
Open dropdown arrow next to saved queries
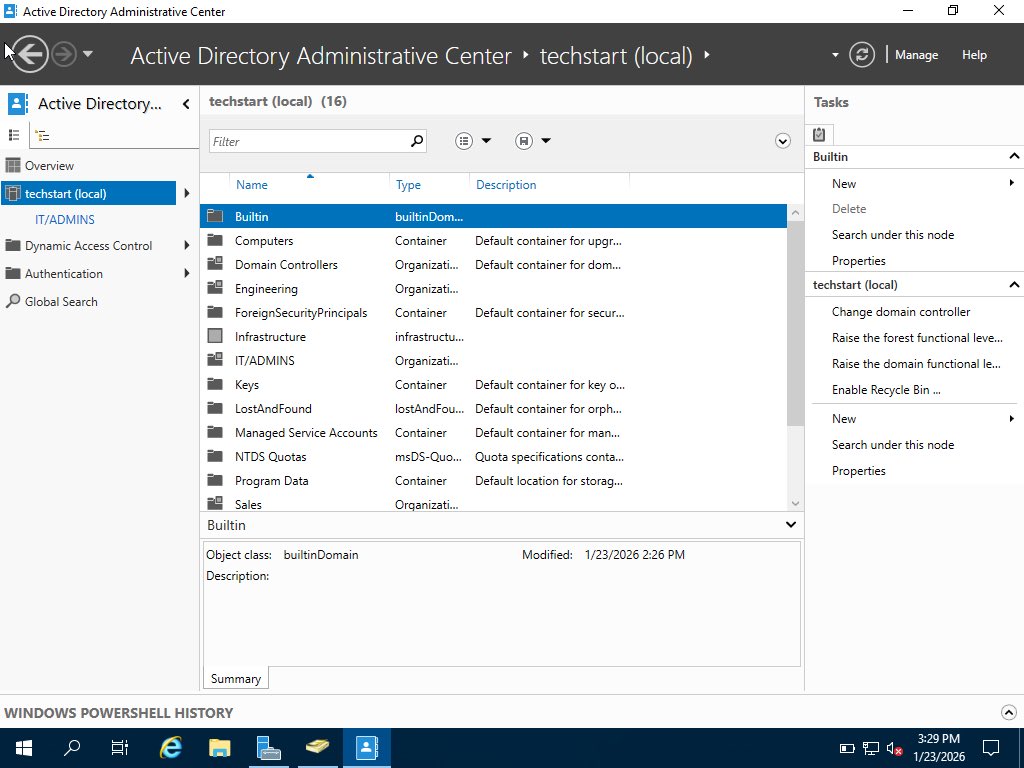[x=546, y=141]
